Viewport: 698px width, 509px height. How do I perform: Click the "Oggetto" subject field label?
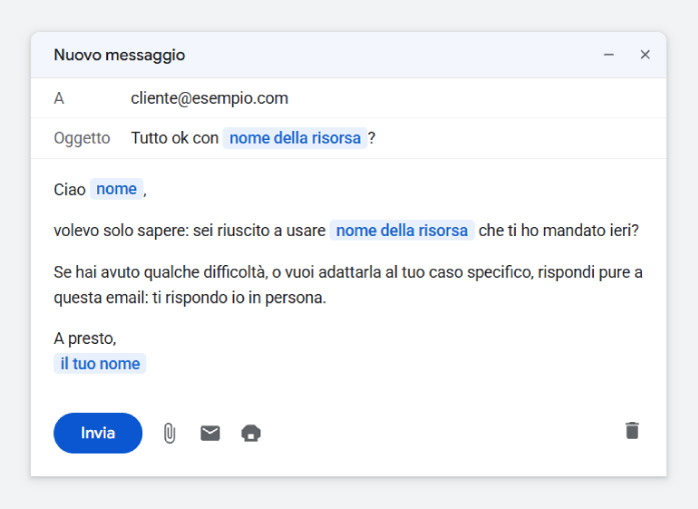82,138
